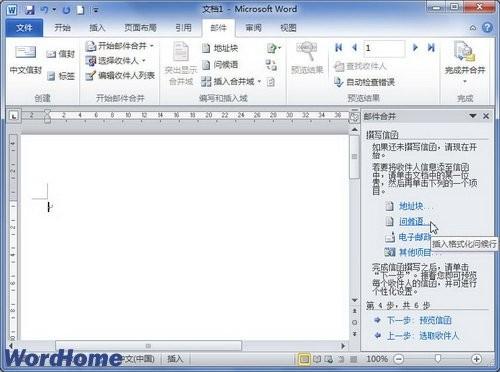This screenshot has height=372, width=500.
Task: Switch to the 插入 ribbon tab
Action: [x=97, y=28]
